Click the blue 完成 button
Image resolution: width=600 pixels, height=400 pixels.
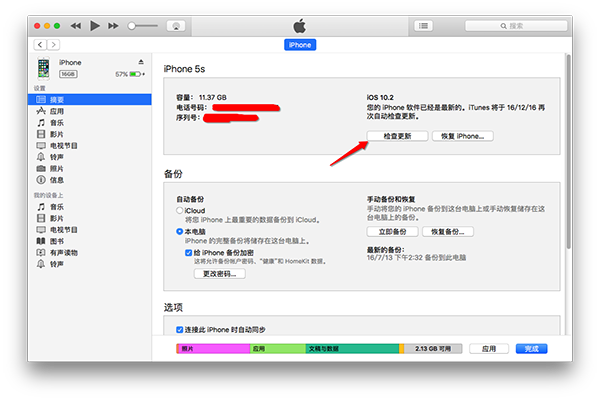point(532,349)
